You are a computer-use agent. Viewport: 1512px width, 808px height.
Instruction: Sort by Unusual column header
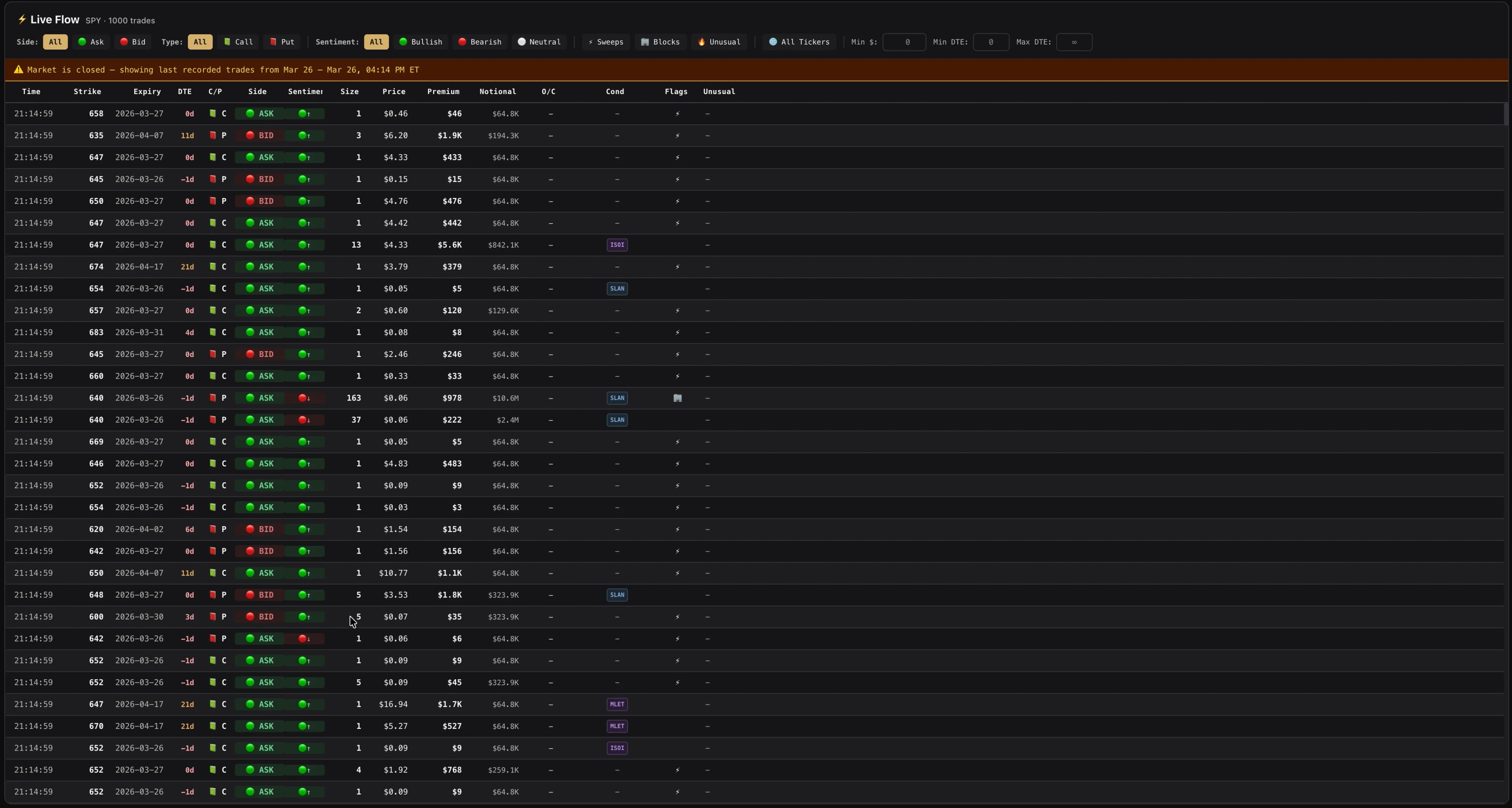719,92
